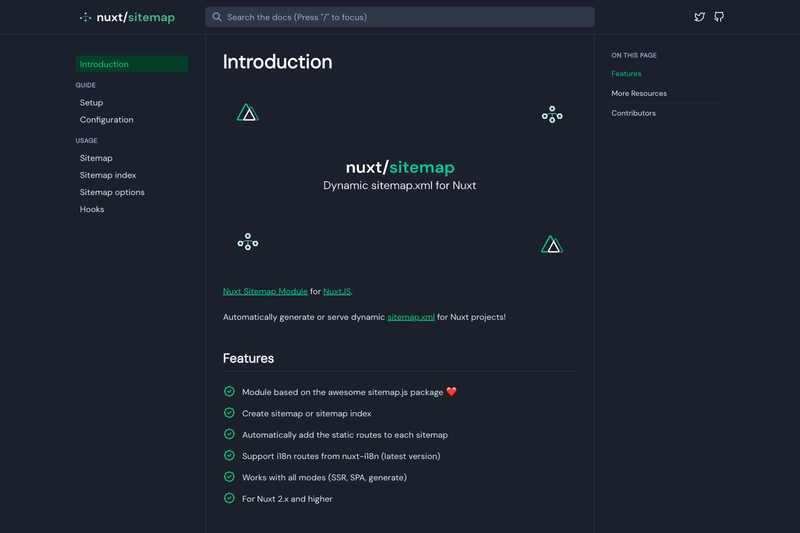
Task: Jump to Contributors section
Action: pyautogui.click(x=633, y=113)
